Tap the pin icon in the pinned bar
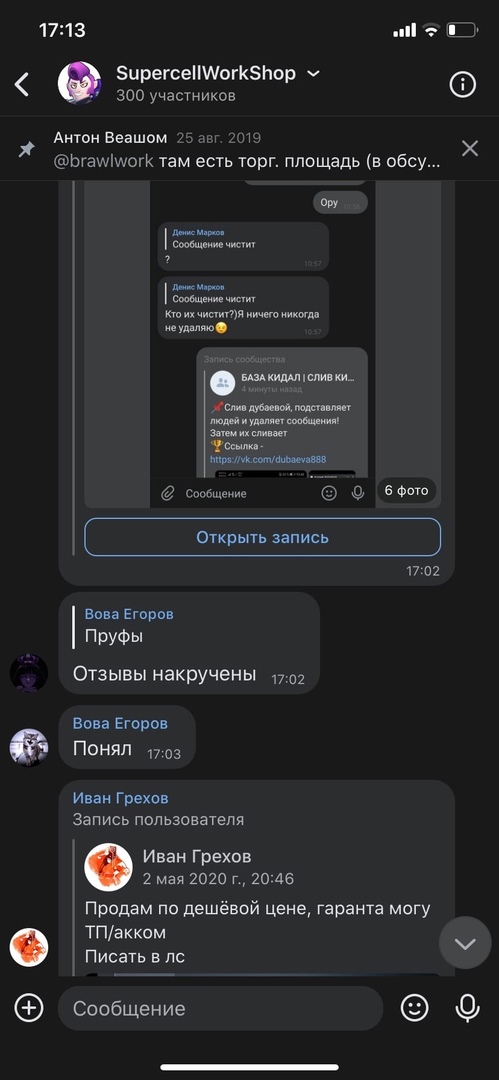This screenshot has height=1080, width=499. [27, 149]
